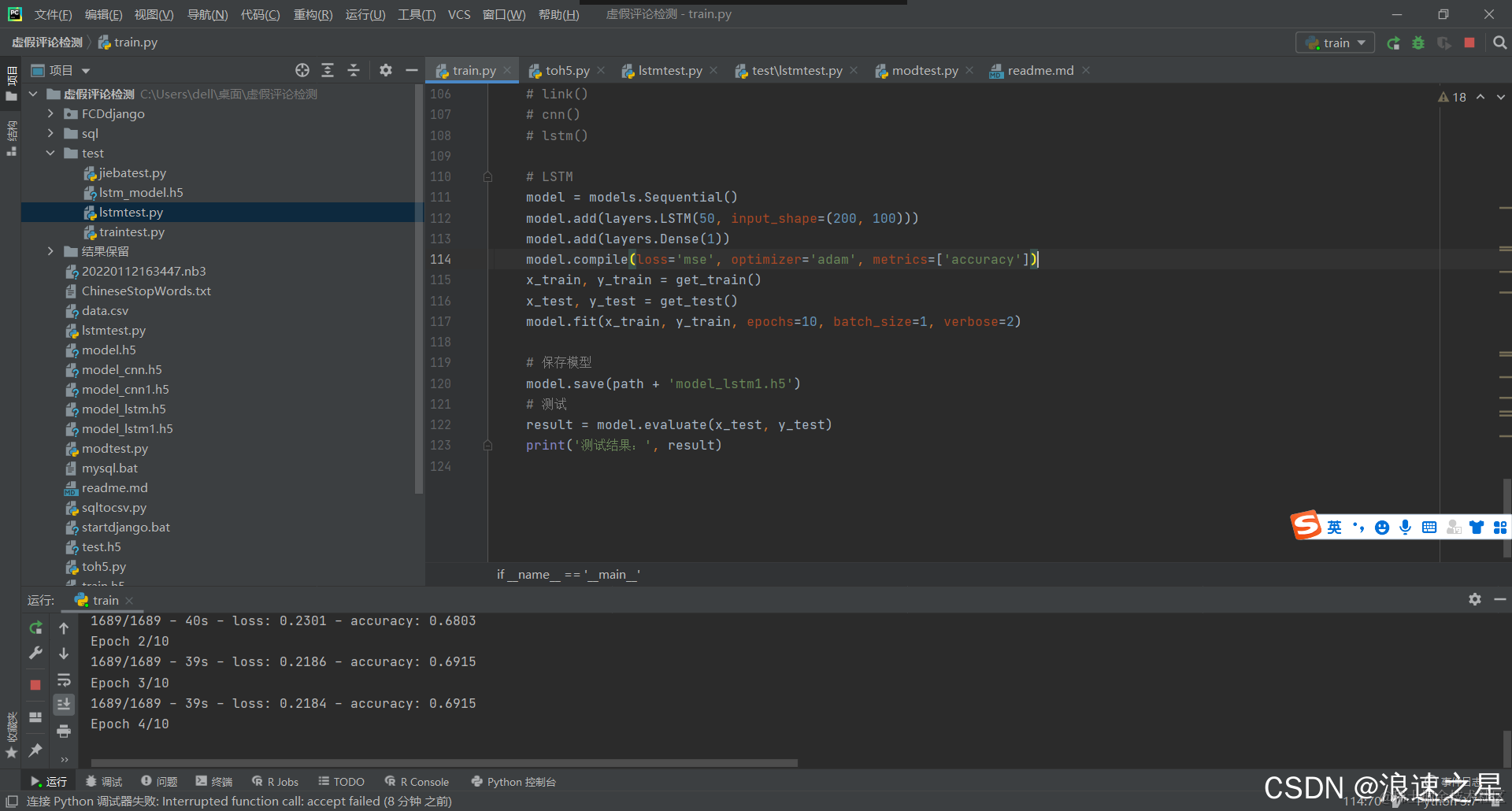This screenshot has width=1512, height=811.
Task: Switch to the readme.md editor tab
Action: pos(1040,71)
